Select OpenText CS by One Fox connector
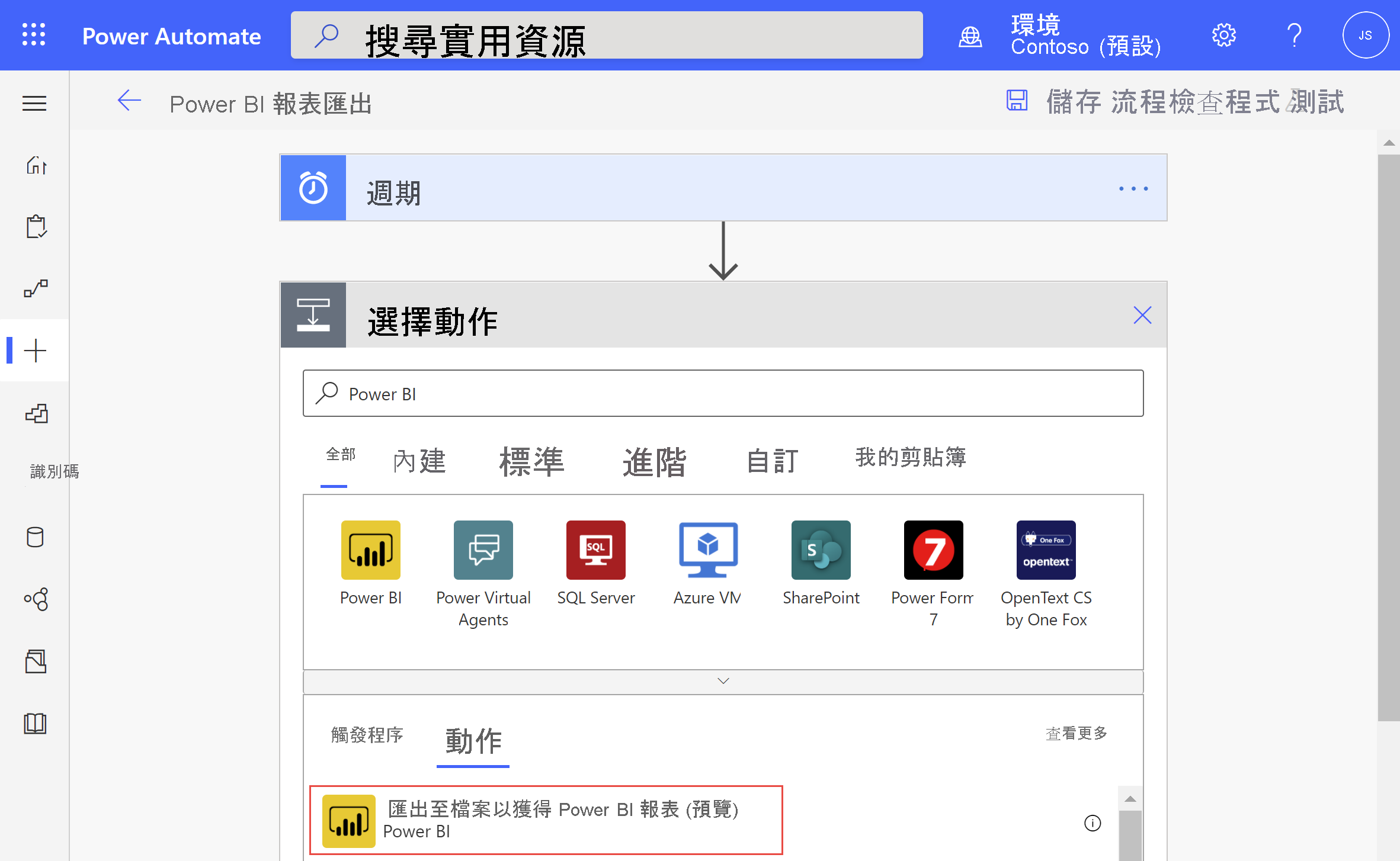The image size is (1400, 861). tap(1046, 550)
